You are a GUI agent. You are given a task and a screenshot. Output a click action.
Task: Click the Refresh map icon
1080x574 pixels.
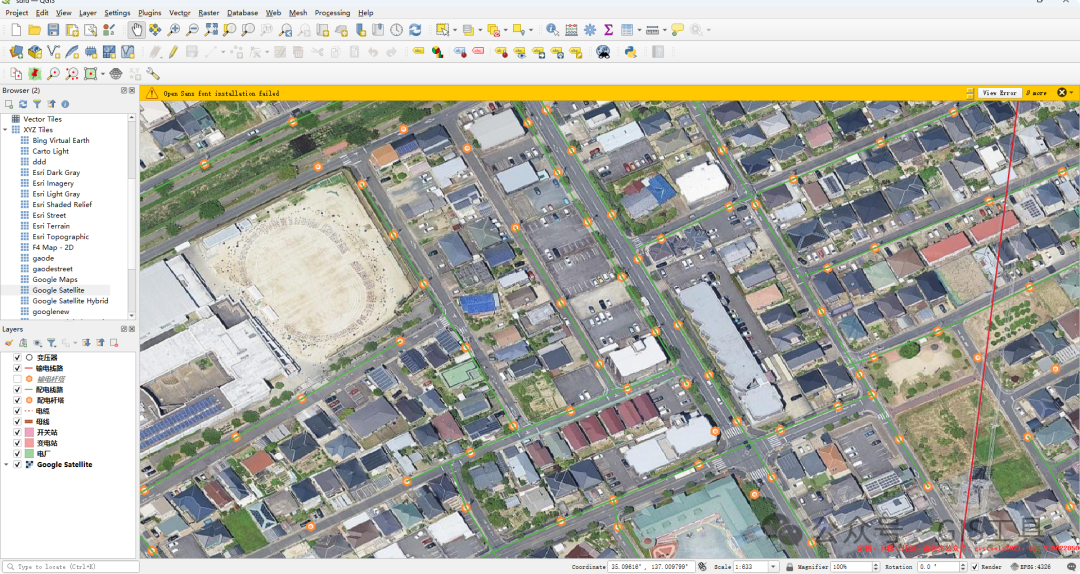[x=415, y=30]
